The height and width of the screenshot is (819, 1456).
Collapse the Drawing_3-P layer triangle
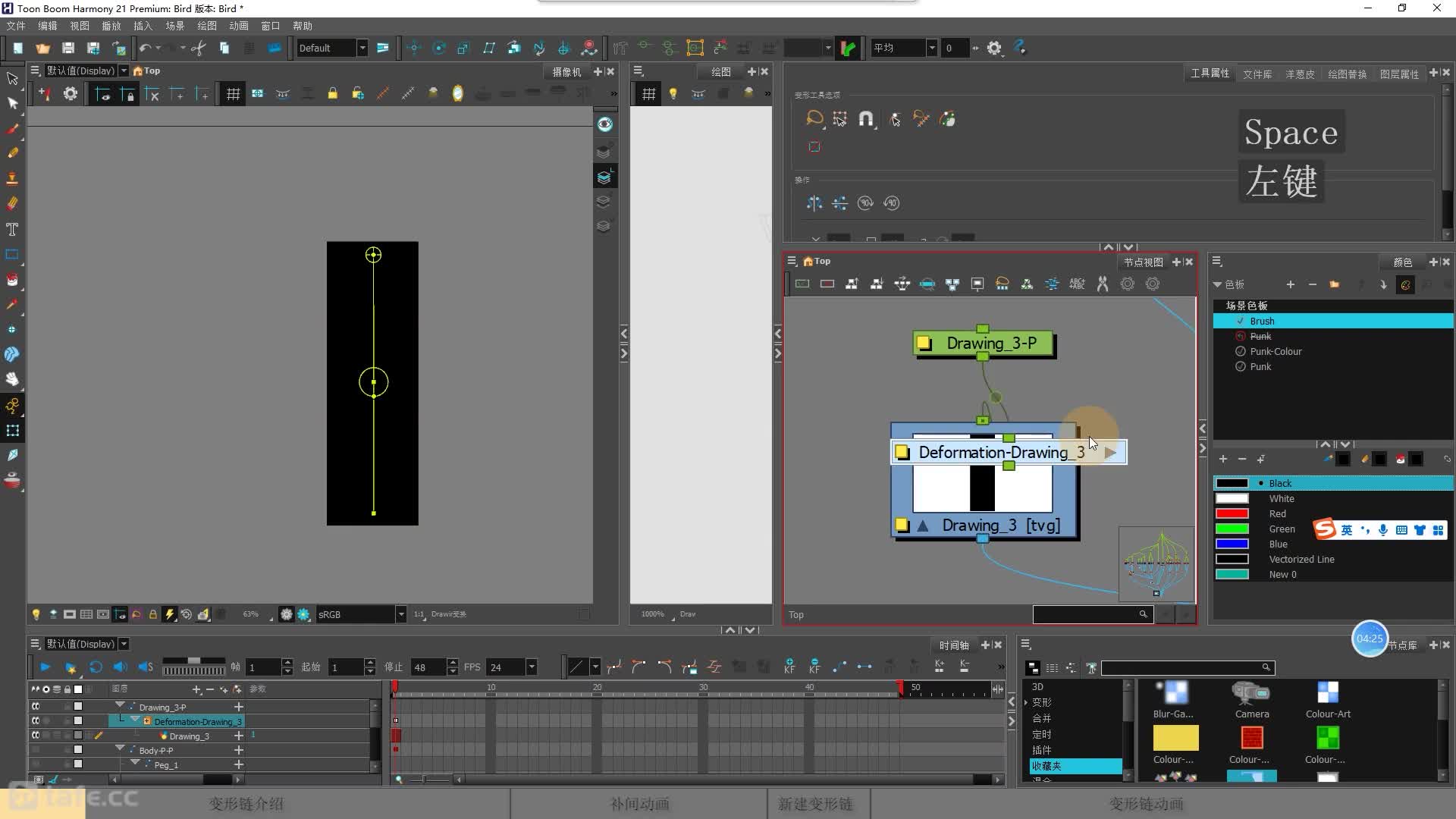point(120,705)
